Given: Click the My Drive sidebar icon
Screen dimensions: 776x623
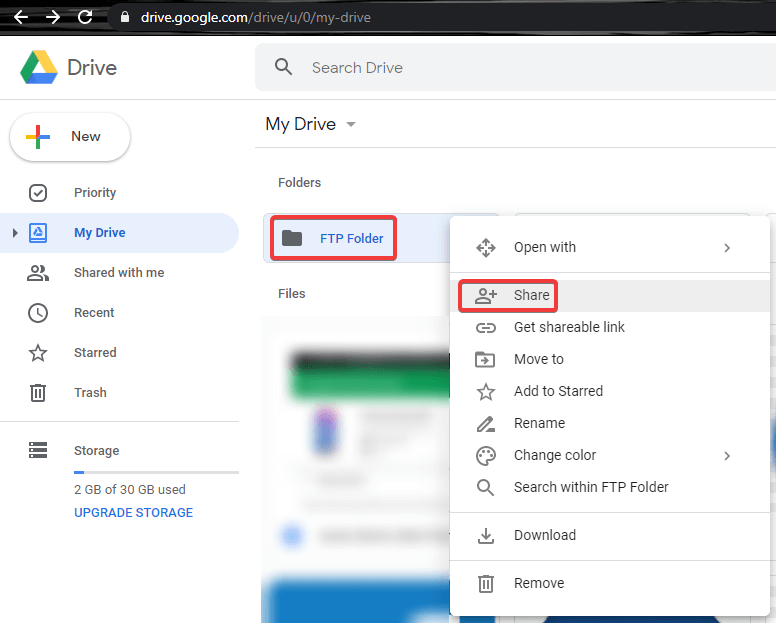Looking at the screenshot, I should tap(38, 233).
